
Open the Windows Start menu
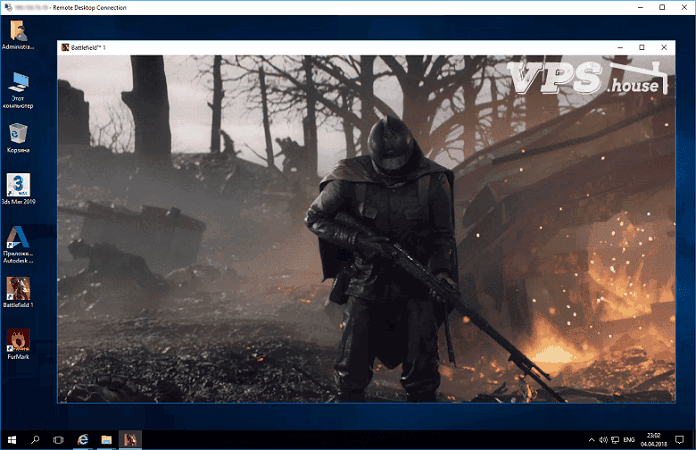[x=11, y=439]
